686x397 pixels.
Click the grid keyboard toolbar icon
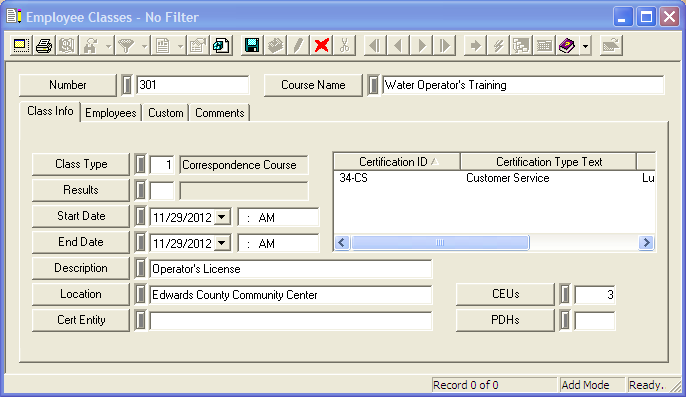(x=544, y=45)
